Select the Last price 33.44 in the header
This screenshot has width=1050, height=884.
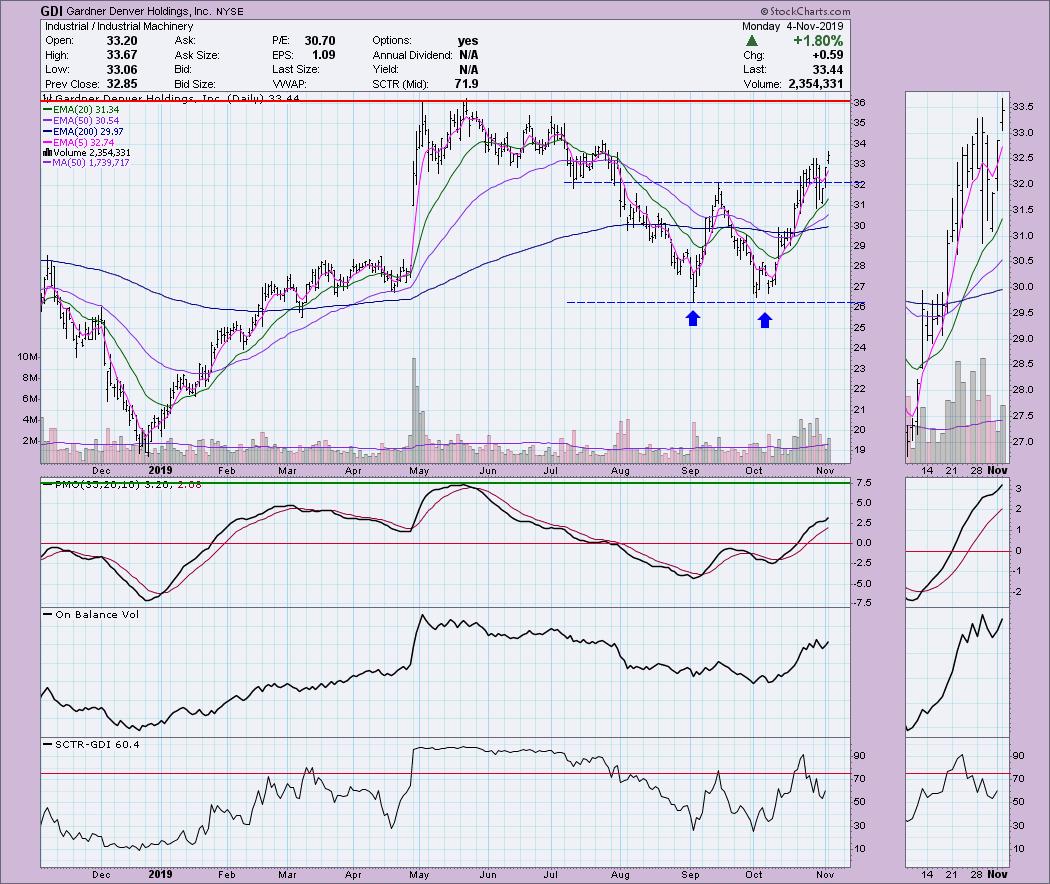828,70
